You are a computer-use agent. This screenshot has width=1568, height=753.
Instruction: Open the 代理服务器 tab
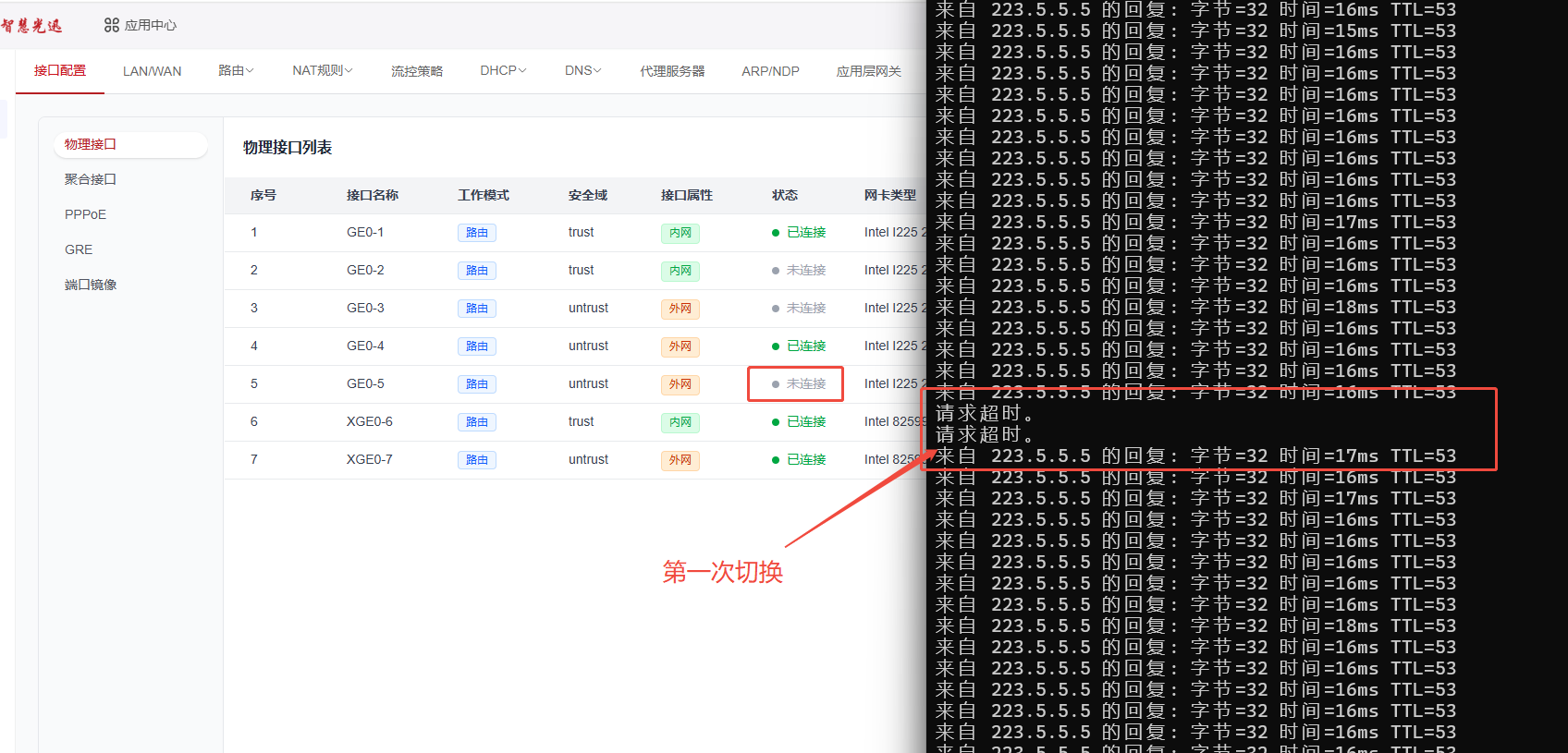[672, 71]
